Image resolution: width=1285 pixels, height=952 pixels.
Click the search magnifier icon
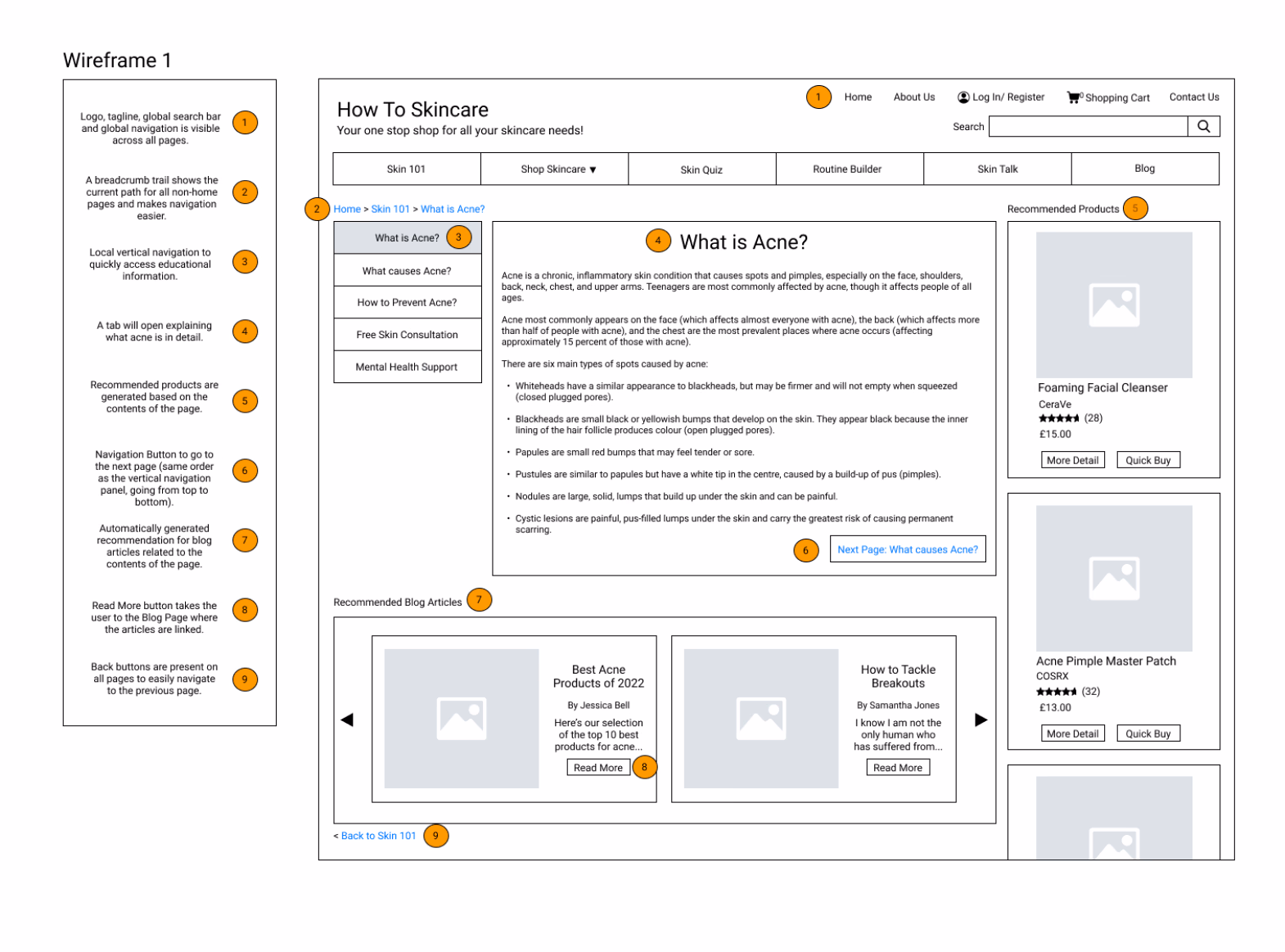1203,126
